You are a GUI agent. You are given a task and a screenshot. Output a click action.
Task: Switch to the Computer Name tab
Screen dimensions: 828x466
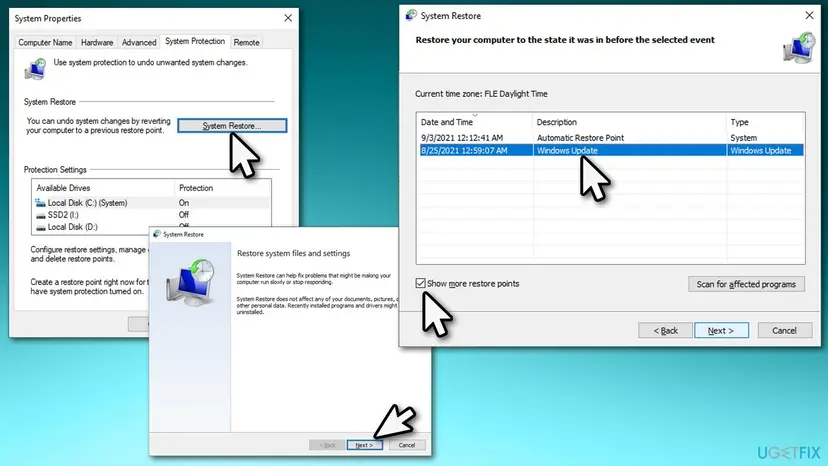(45, 42)
